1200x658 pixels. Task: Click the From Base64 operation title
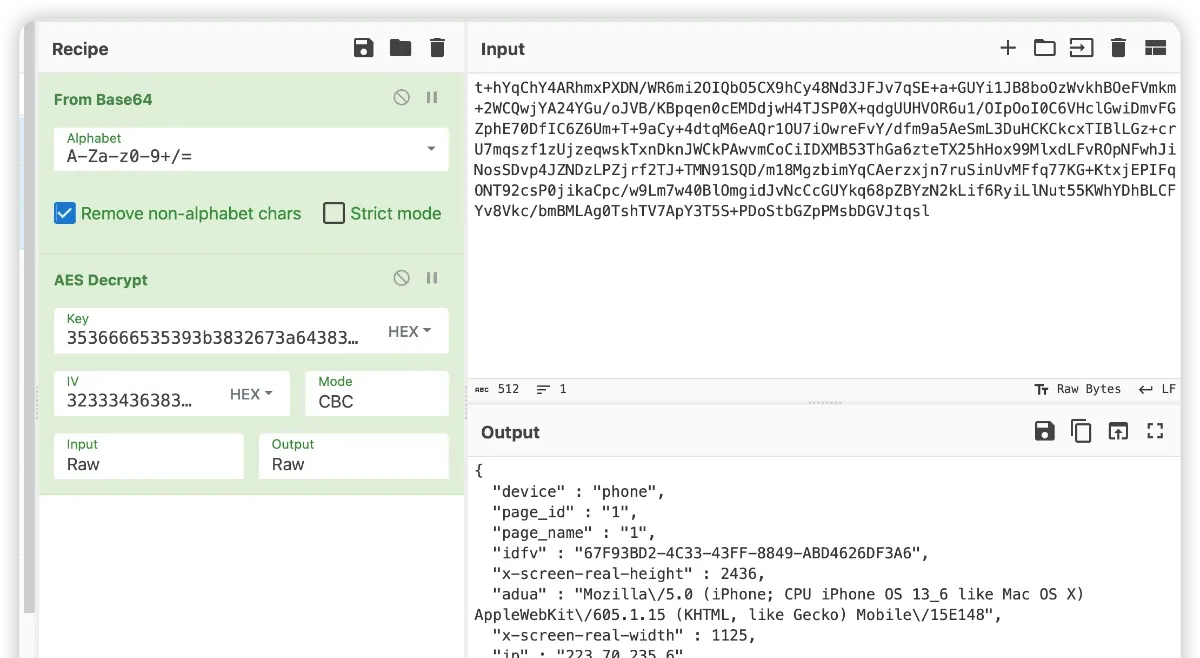(x=103, y=99)
